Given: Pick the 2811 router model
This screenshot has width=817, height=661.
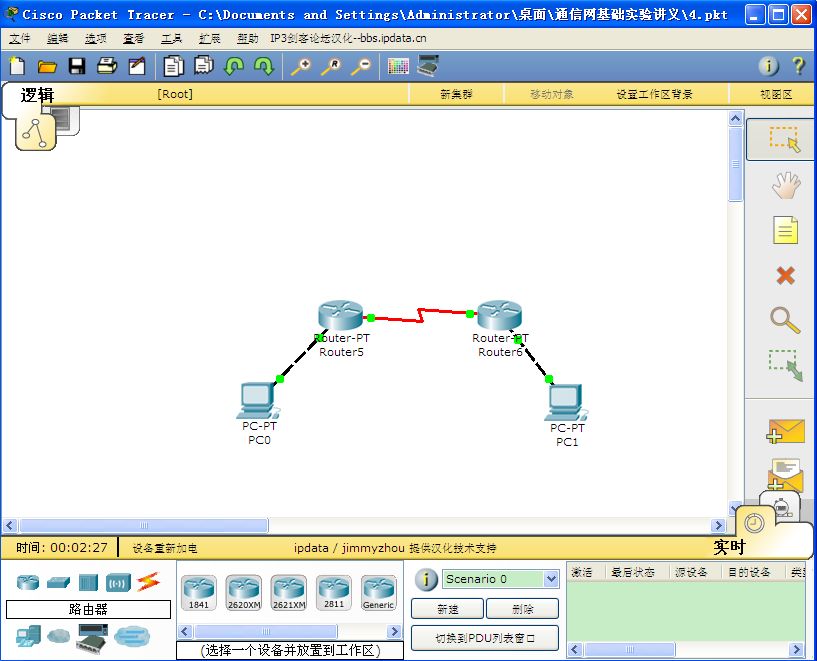Looking at the screenshot, I should coord(333,593).
